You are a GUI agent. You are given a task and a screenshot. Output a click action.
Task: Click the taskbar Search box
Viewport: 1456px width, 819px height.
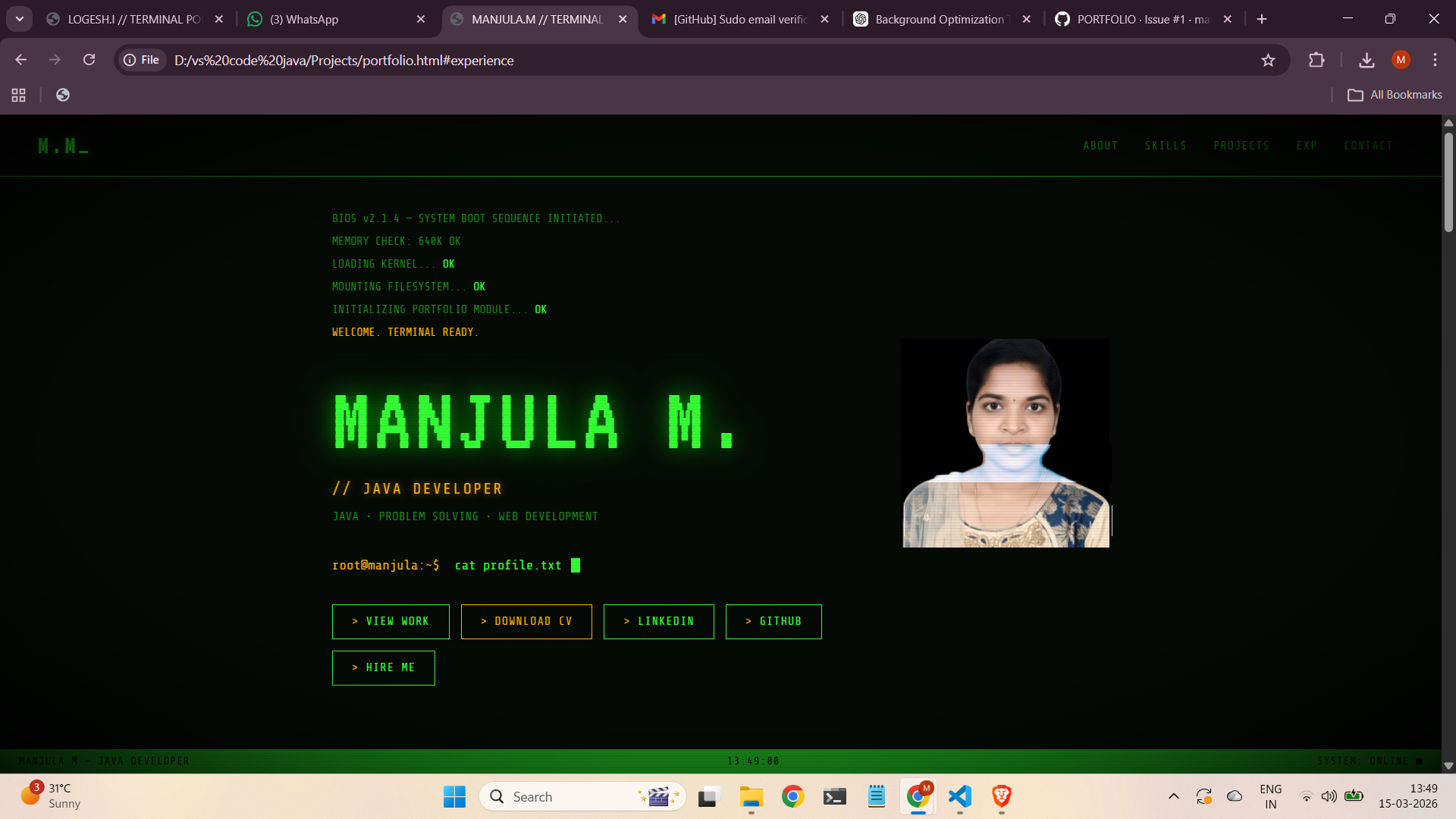coord(582,796)
